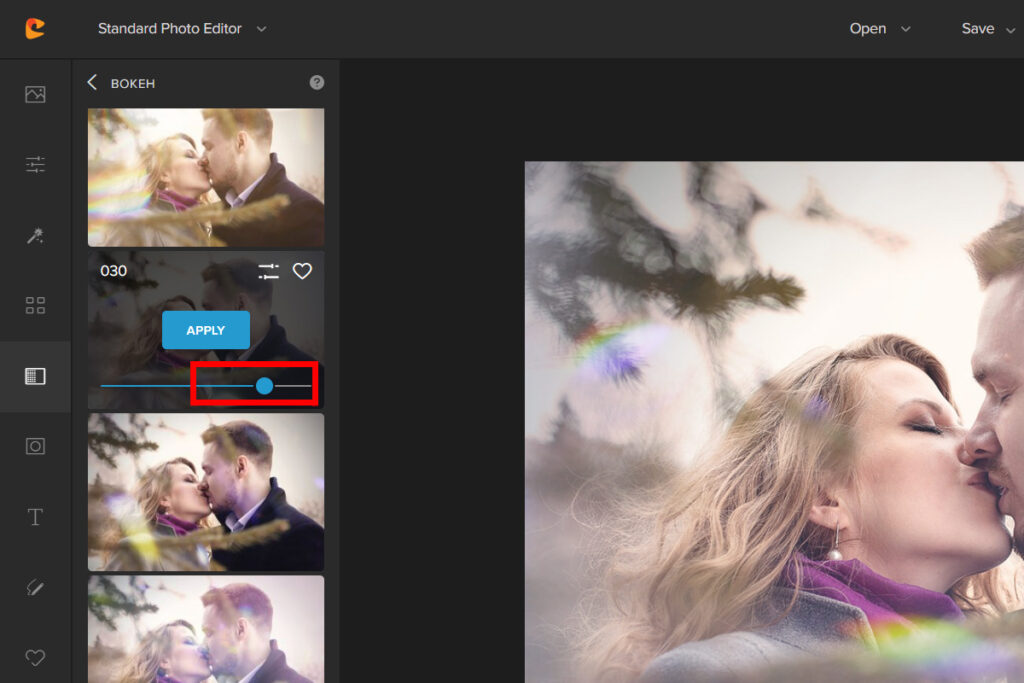1024x683 pixels.
Task: Select the magic wand Effects icon
Action: click(35, 236)
